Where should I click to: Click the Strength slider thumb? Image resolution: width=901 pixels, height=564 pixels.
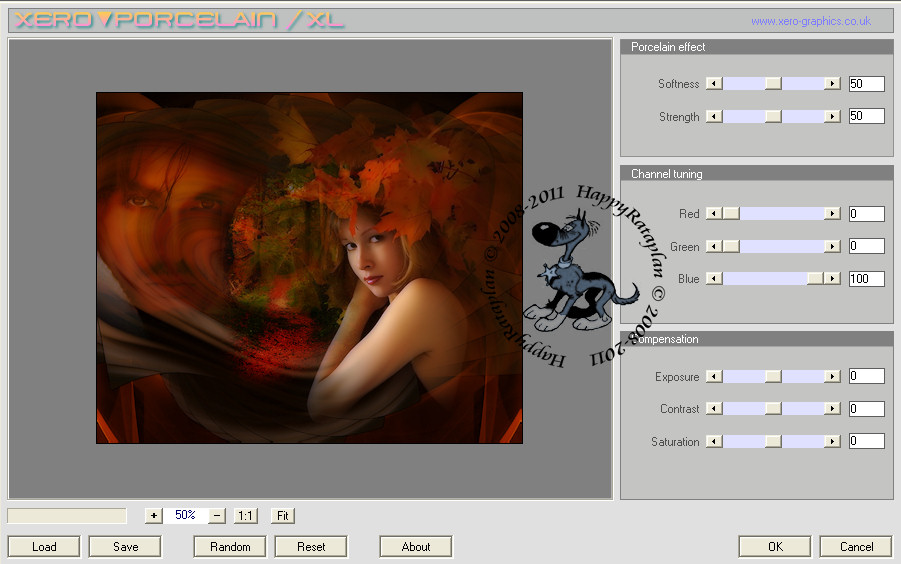[x=773, y=117]
